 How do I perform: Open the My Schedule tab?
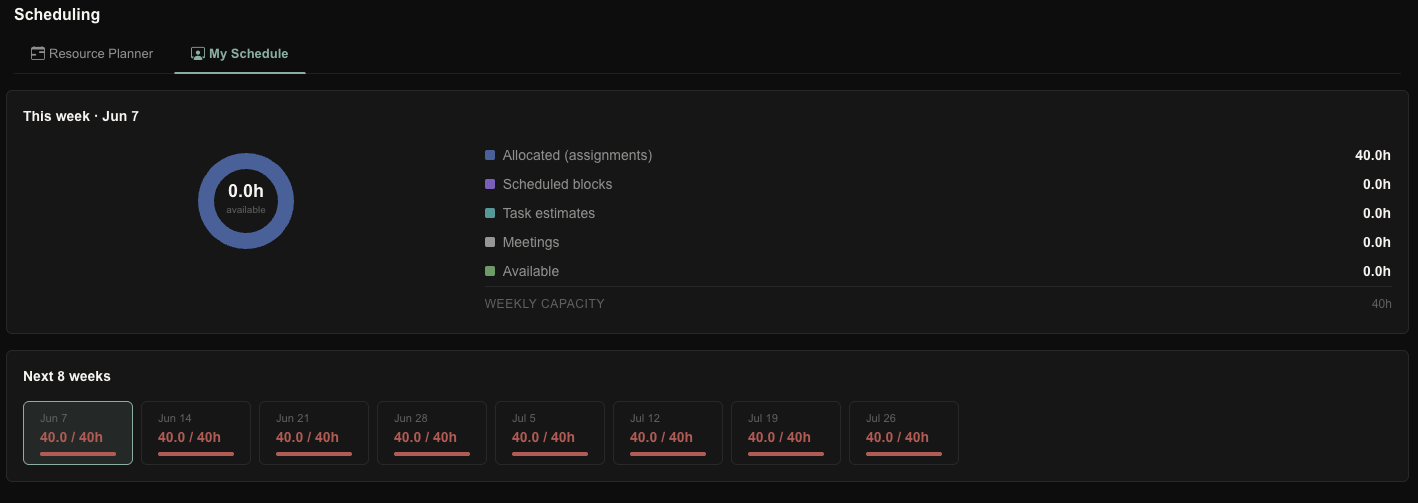coord(240,54)
